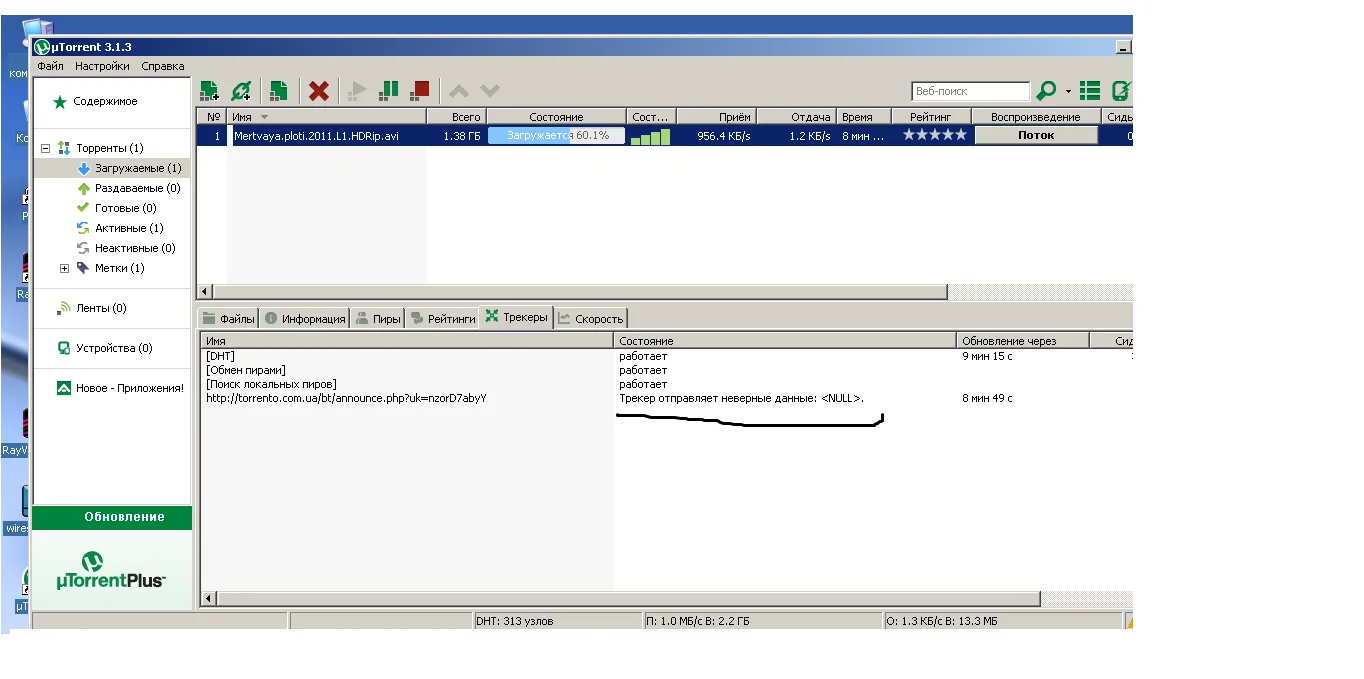Sort by the Рейтинг column header

point(930,117)
